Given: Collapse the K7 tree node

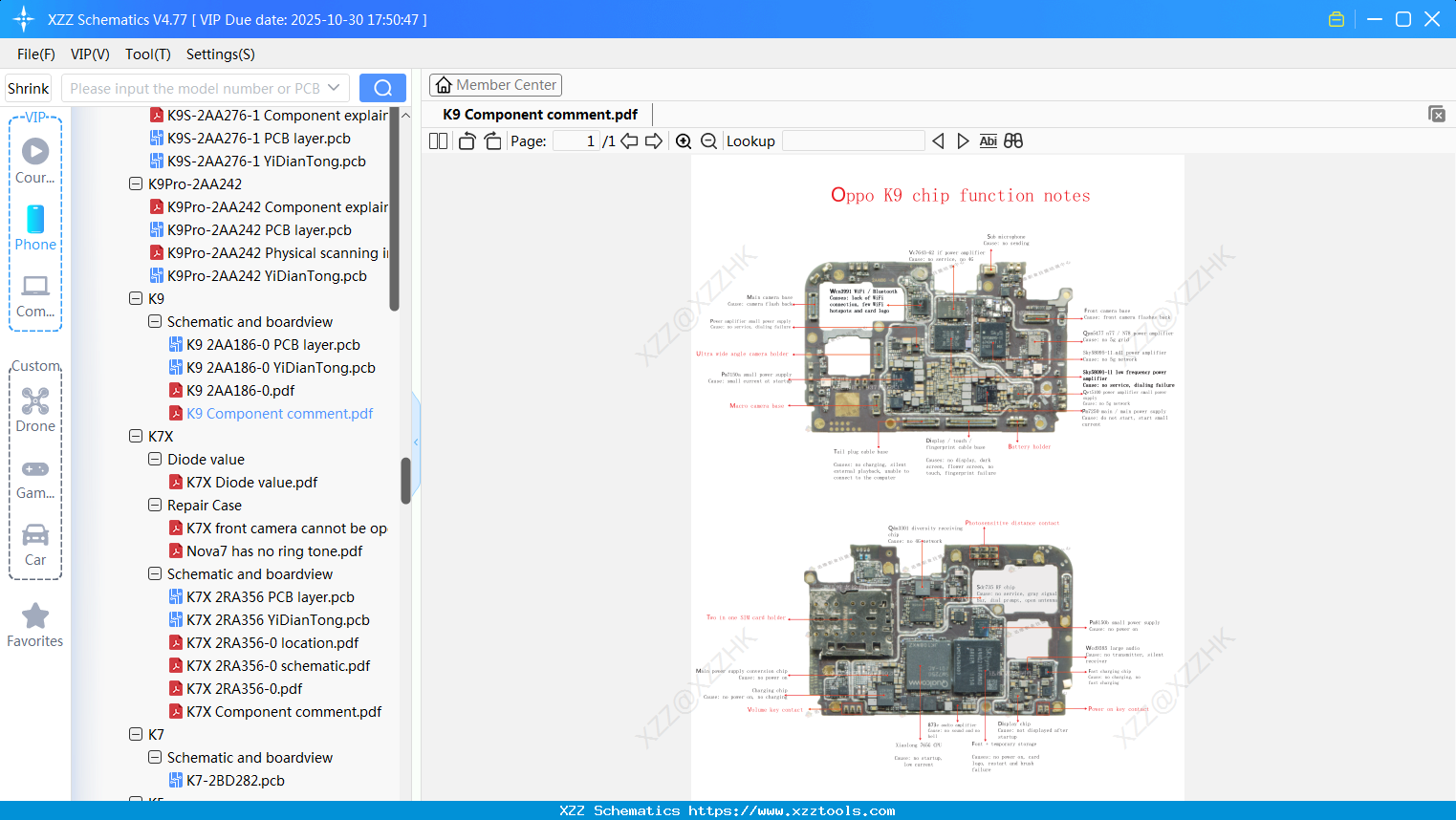Looking at the screenshot, I should click(136, 734).
